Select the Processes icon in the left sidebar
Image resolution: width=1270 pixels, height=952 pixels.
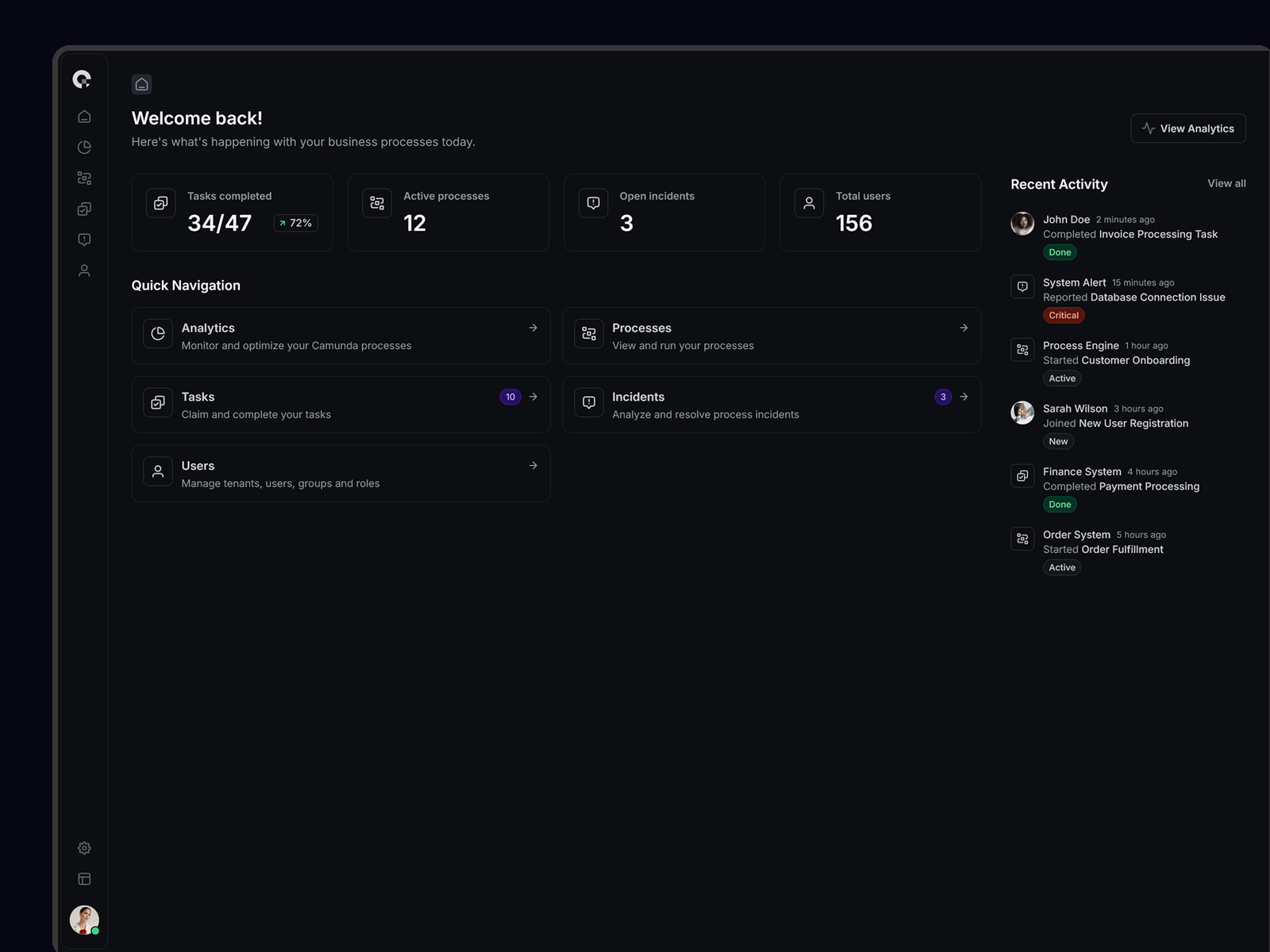click(84, 178)
